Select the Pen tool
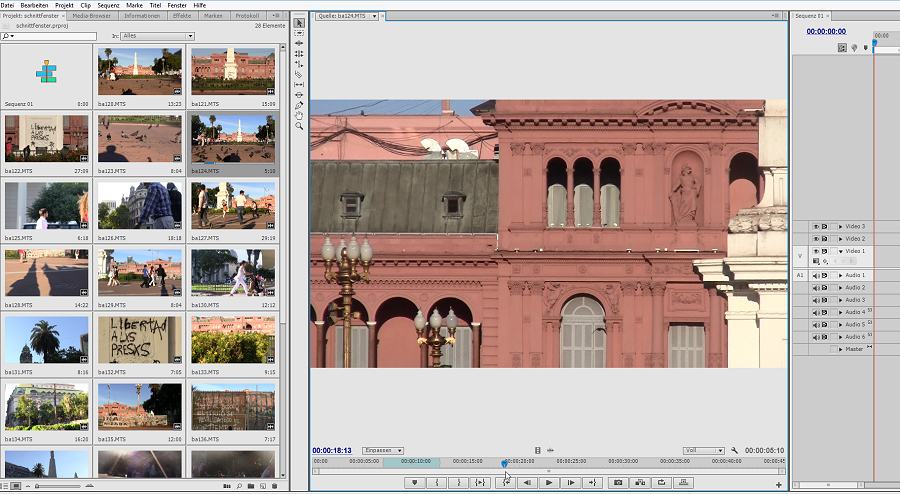 [299, 106]
